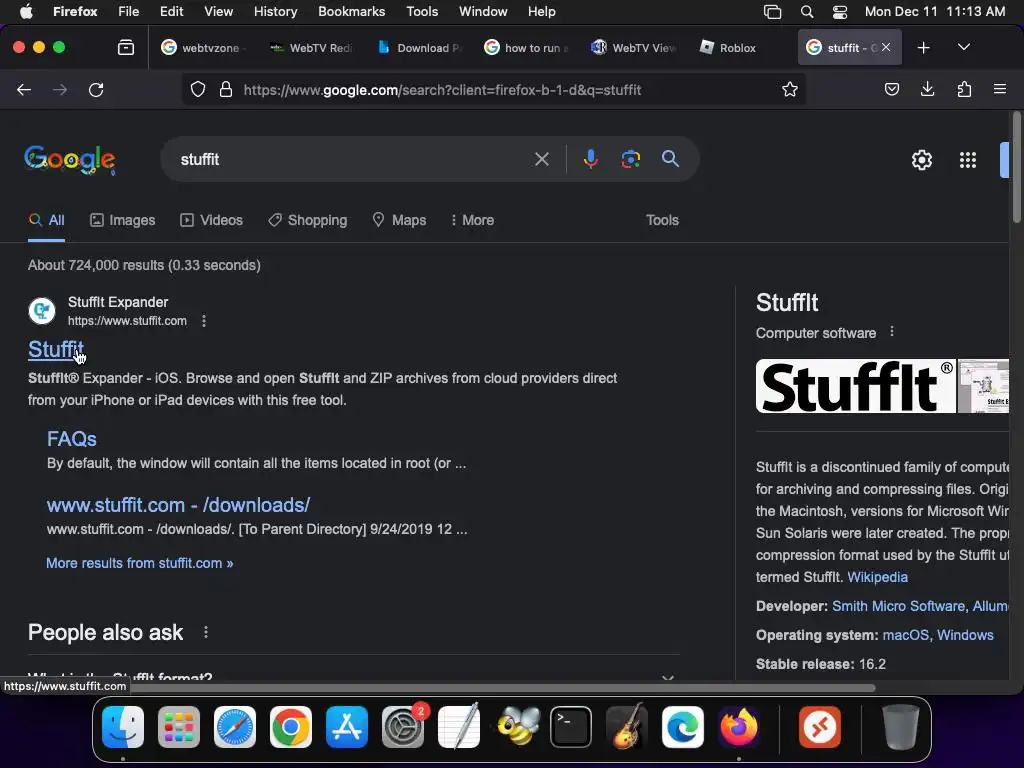The image size is (1024, 768).
Task: Open the Pocket save icon
Action: click(891, 89)
